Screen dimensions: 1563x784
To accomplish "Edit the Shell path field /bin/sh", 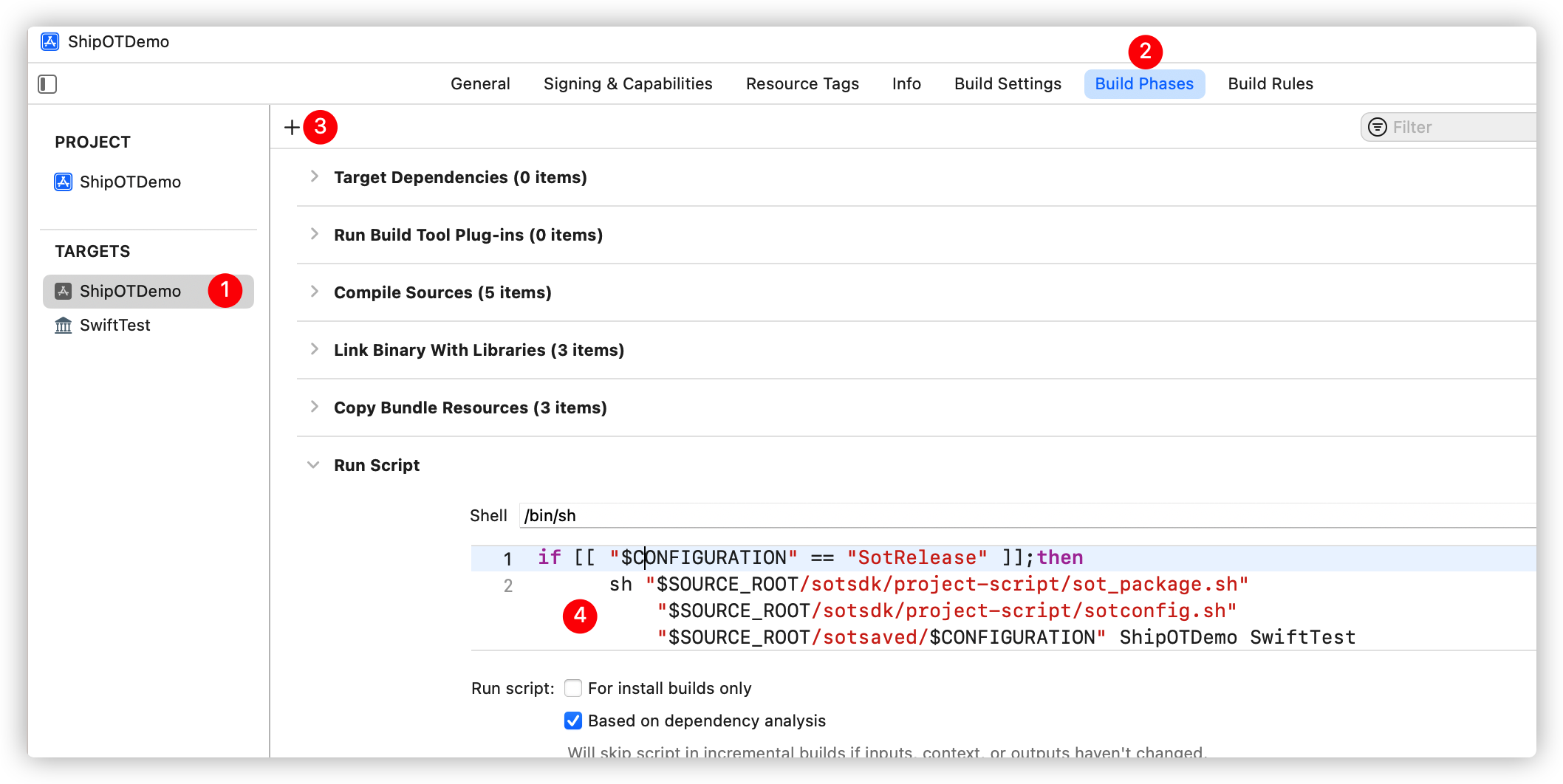I will [1027, 515].
